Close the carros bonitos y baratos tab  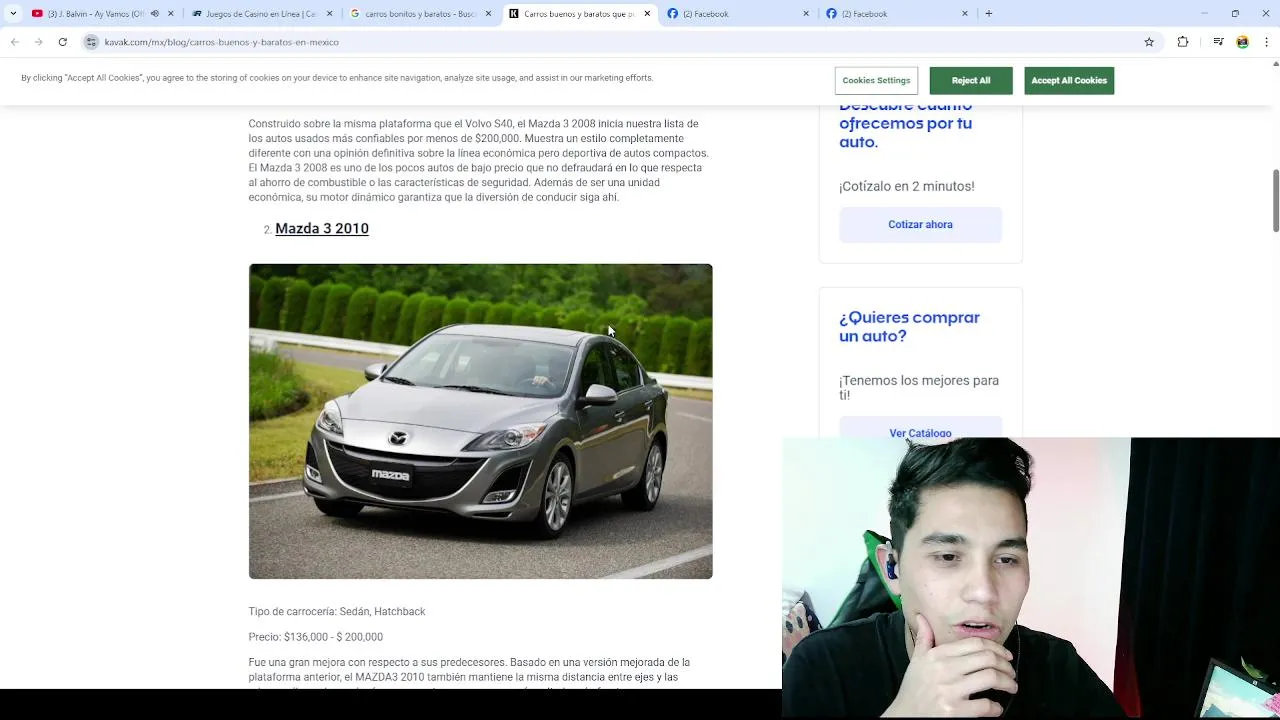coord(489,14)
